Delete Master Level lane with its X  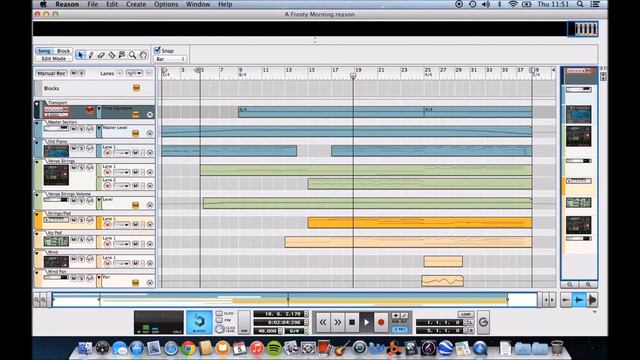point(150,133)
